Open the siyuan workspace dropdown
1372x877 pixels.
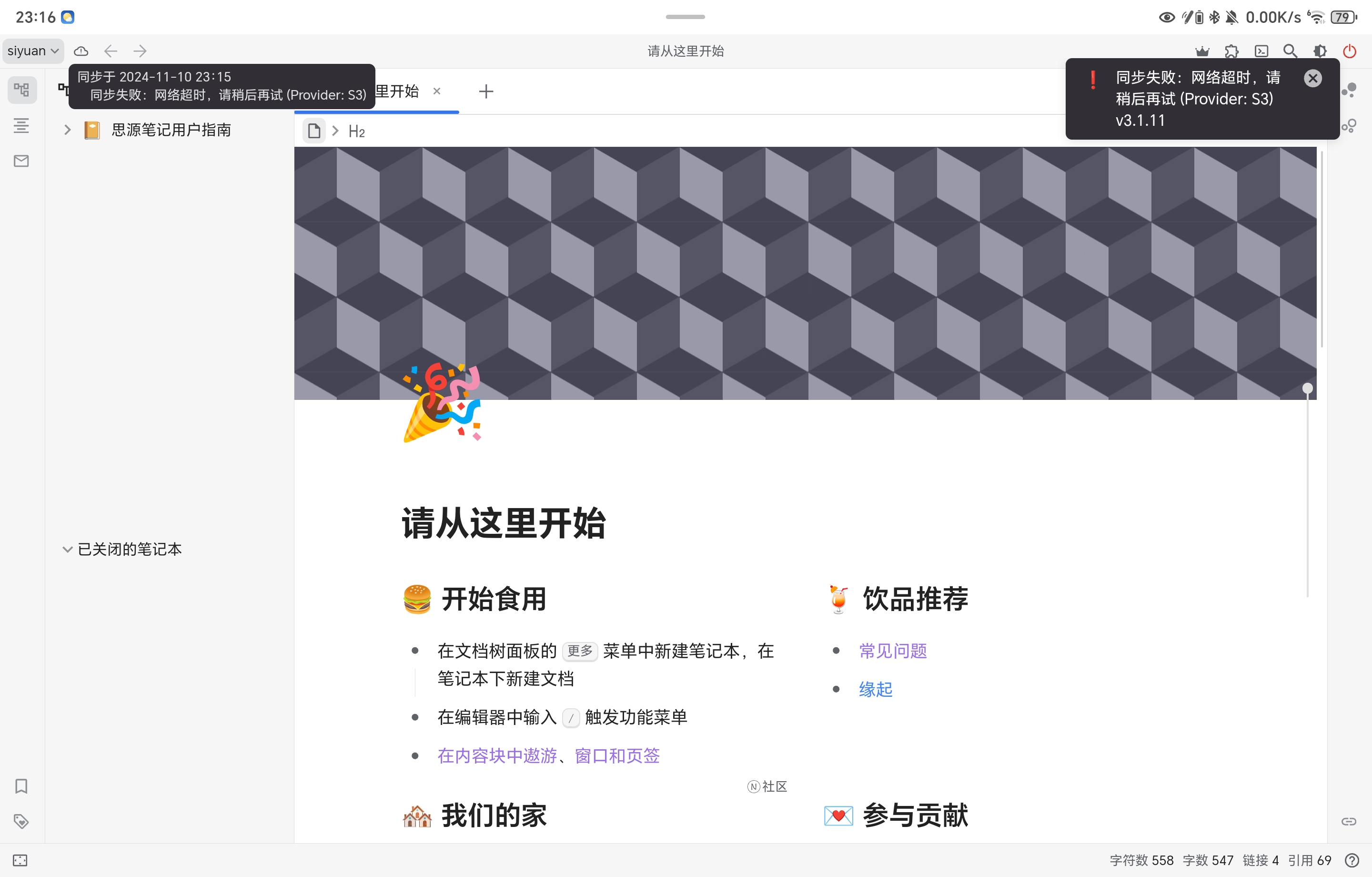click(32, 51)
